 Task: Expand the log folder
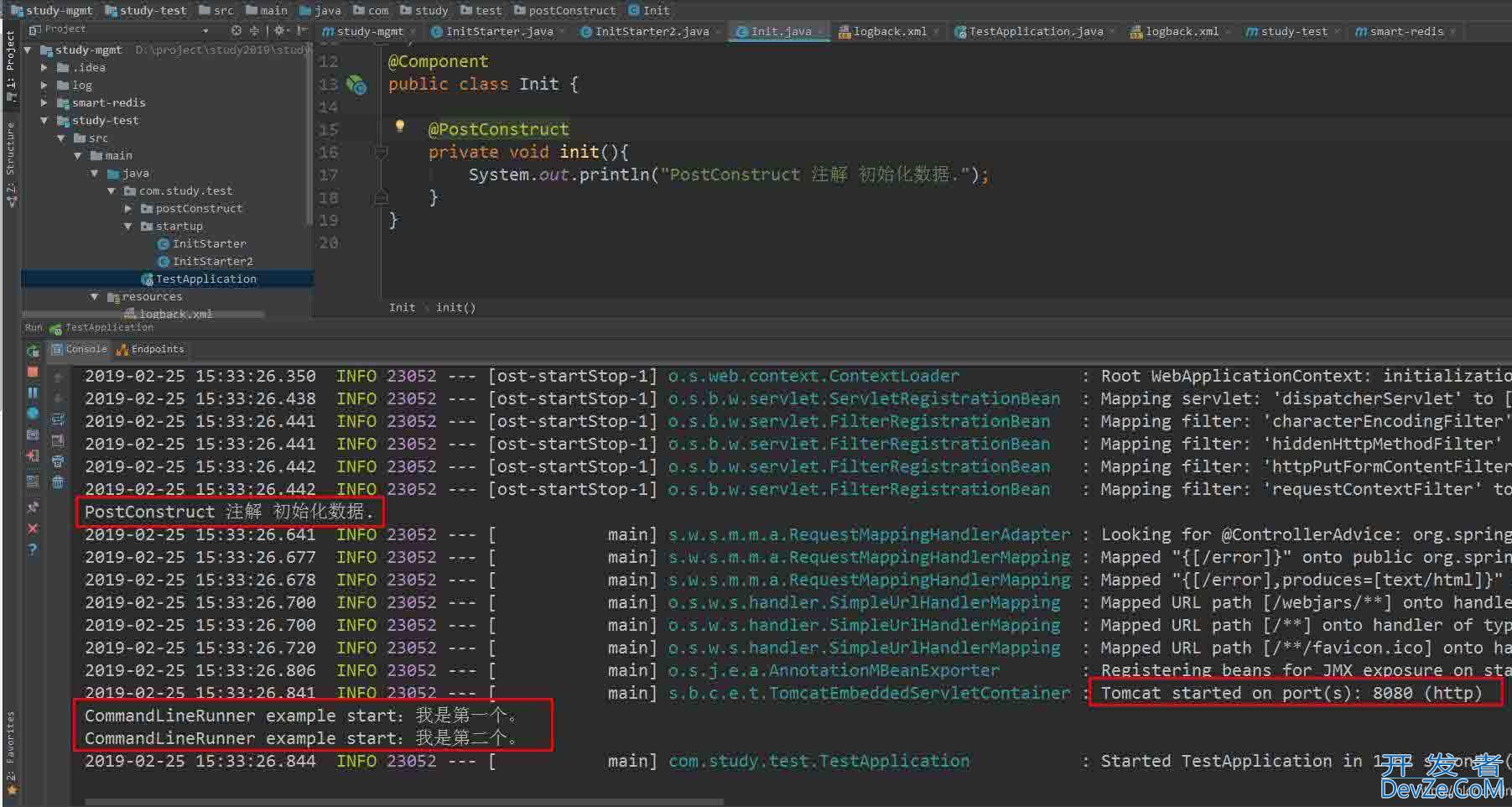tap(44, 86)
